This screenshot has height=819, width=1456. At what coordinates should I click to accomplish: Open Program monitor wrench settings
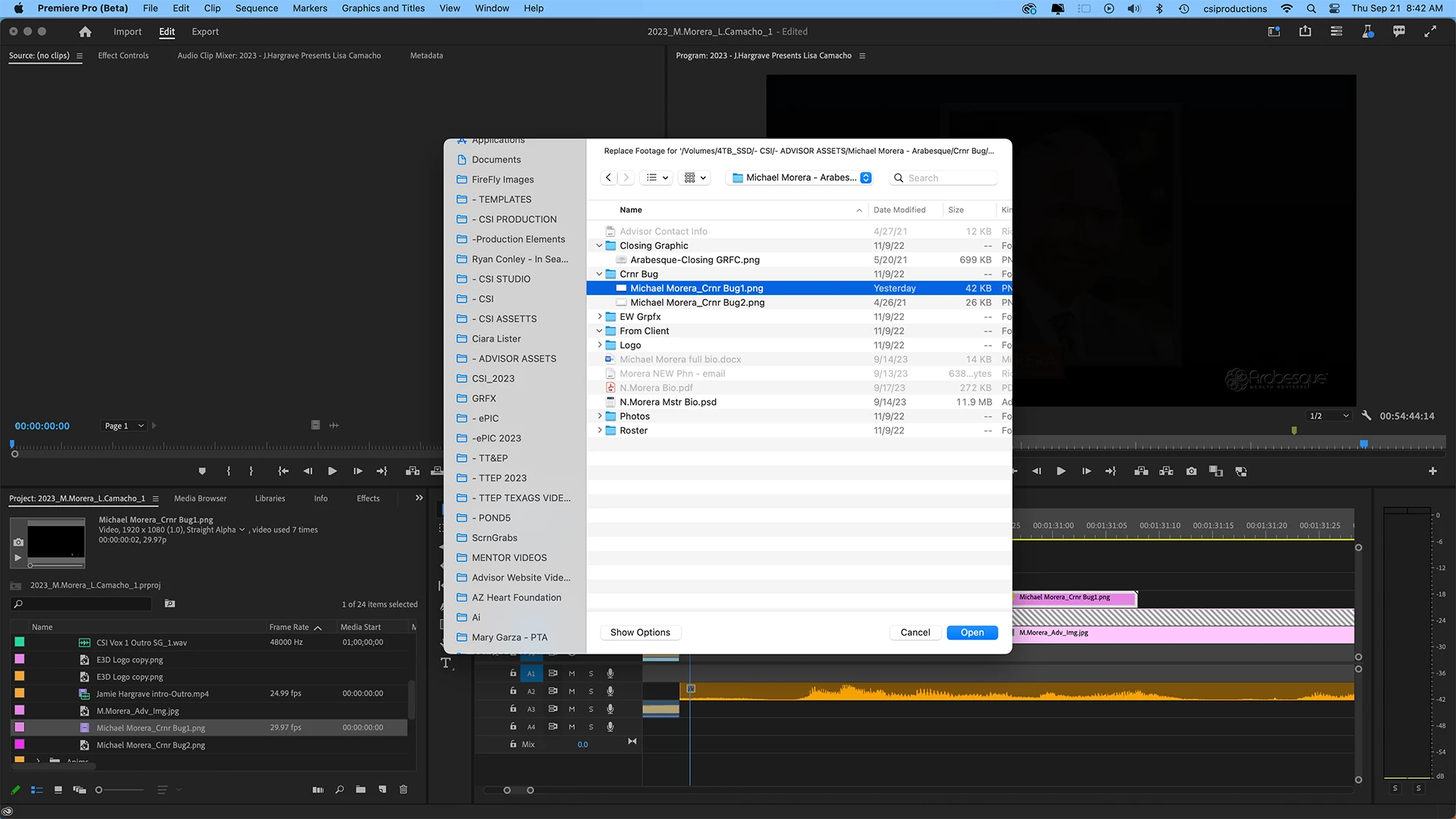(x=1366, y=416)
